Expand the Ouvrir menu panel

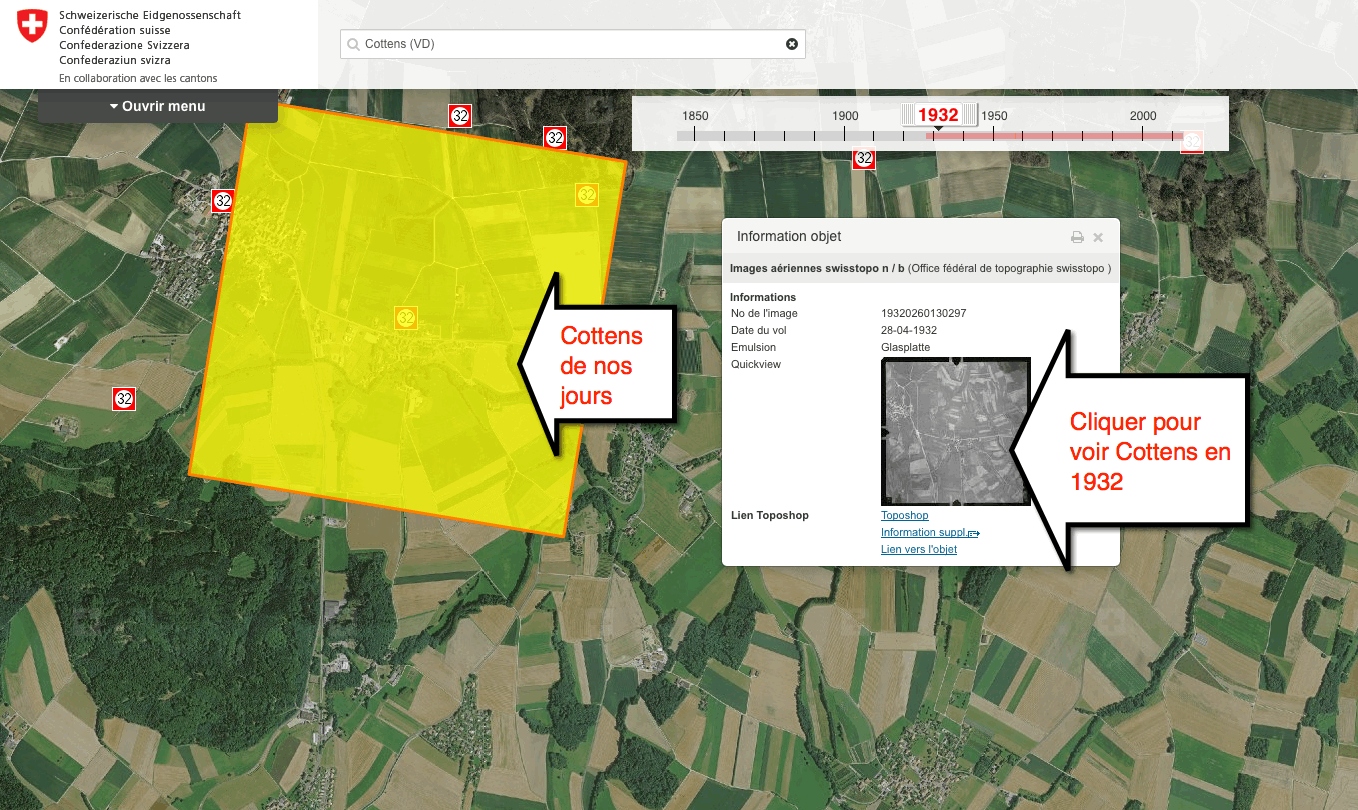click(x=158, y=106)
